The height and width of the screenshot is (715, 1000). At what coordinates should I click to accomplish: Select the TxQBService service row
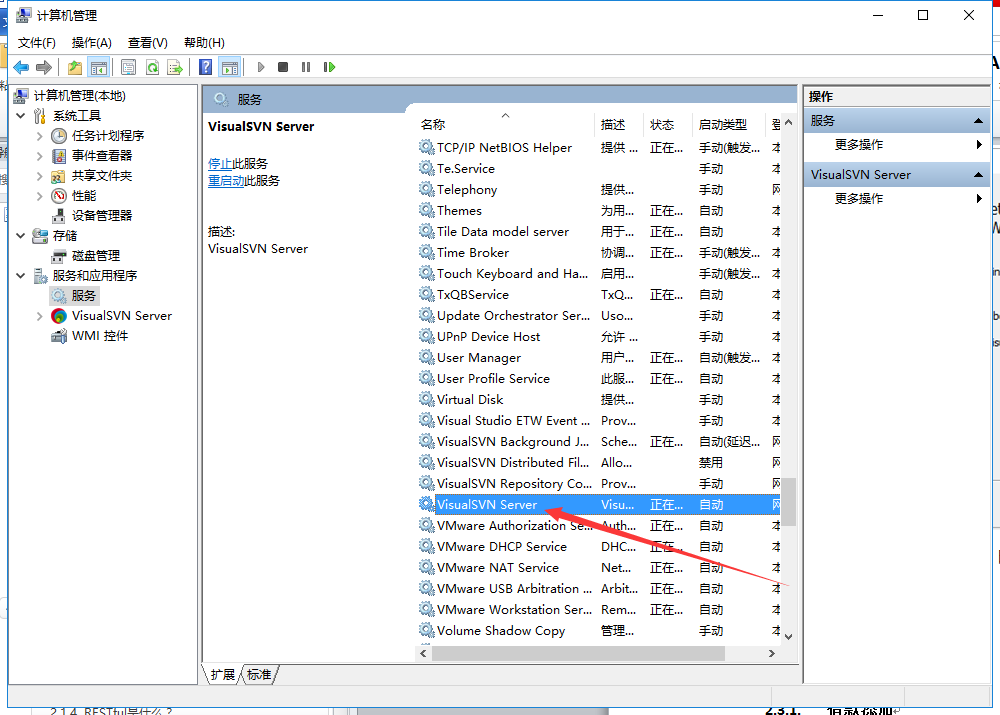click(x=599, y=295)
